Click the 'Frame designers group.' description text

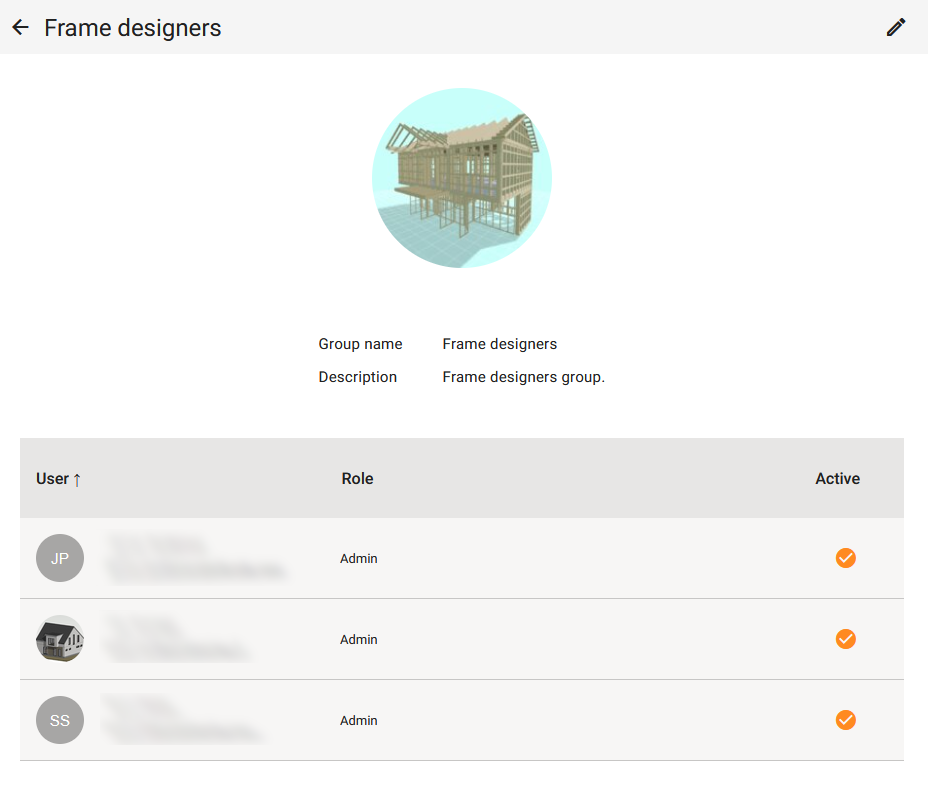(523, 377)
